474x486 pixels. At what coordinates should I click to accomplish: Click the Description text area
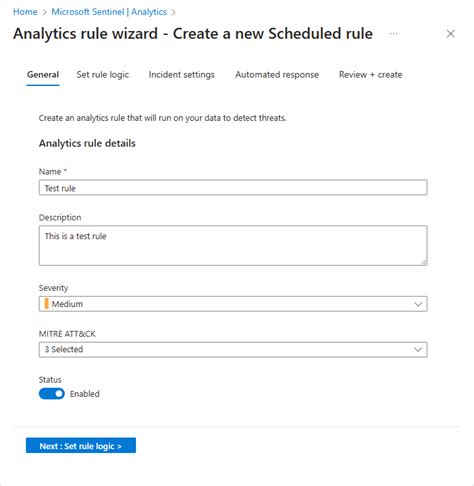(233, 246)
